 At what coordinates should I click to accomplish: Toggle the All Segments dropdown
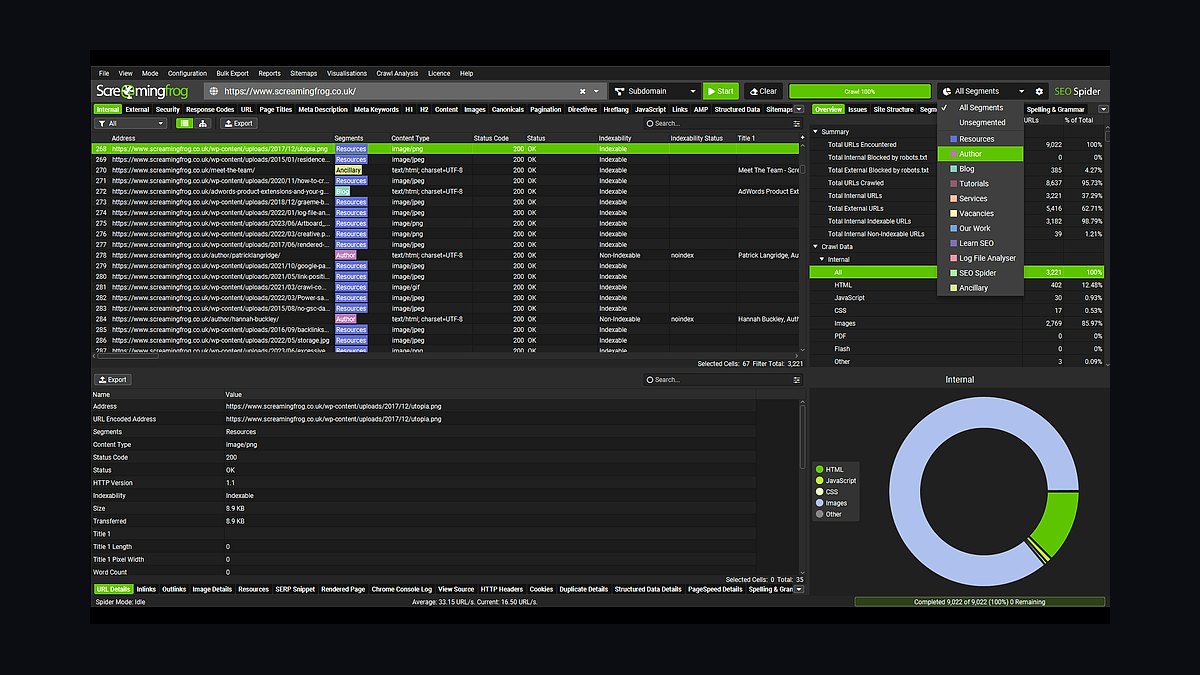(983, 91)
